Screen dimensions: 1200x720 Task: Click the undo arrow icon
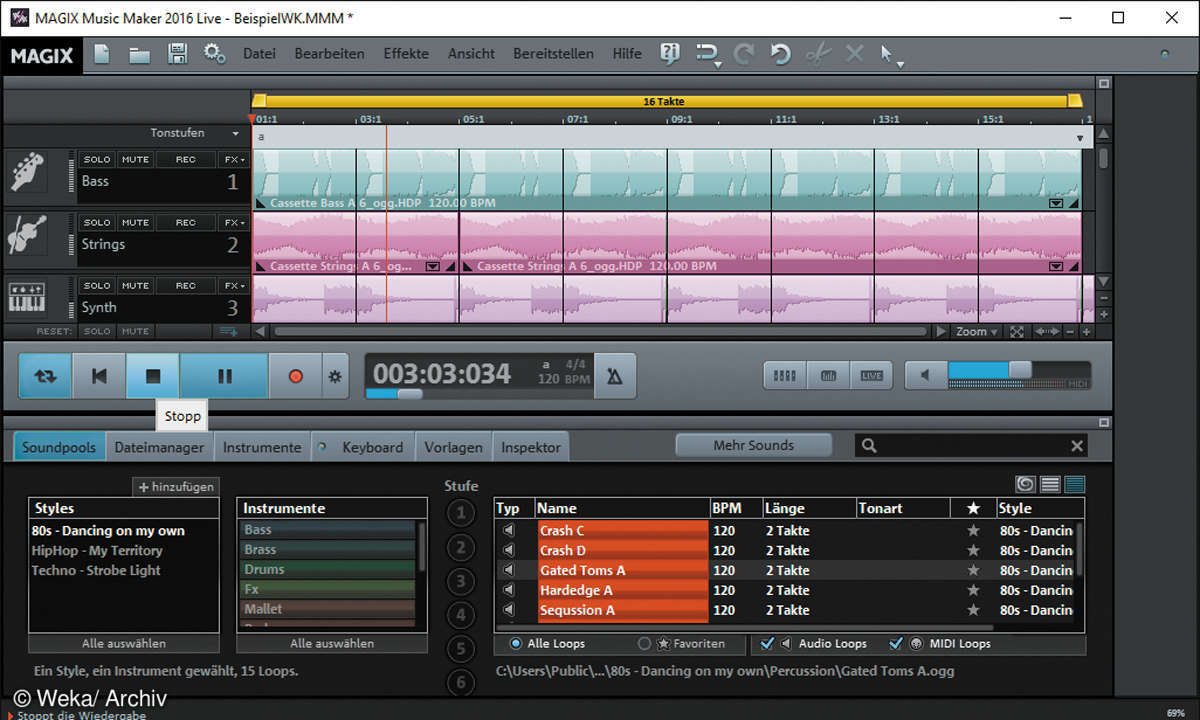tap(780, 54)
